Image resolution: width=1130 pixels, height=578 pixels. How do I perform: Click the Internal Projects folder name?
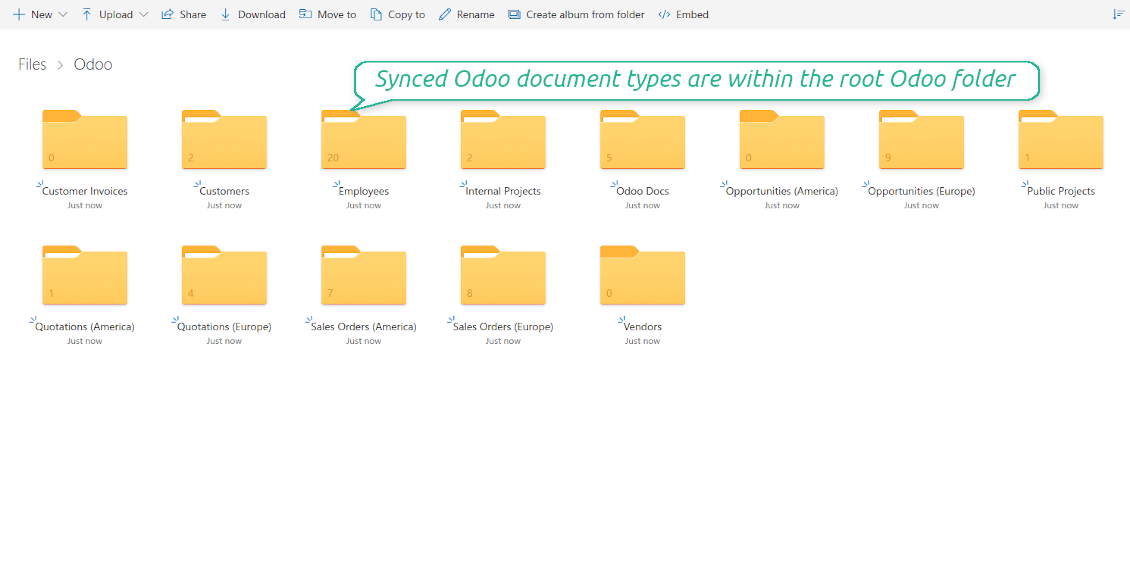[x=503, y=192]
